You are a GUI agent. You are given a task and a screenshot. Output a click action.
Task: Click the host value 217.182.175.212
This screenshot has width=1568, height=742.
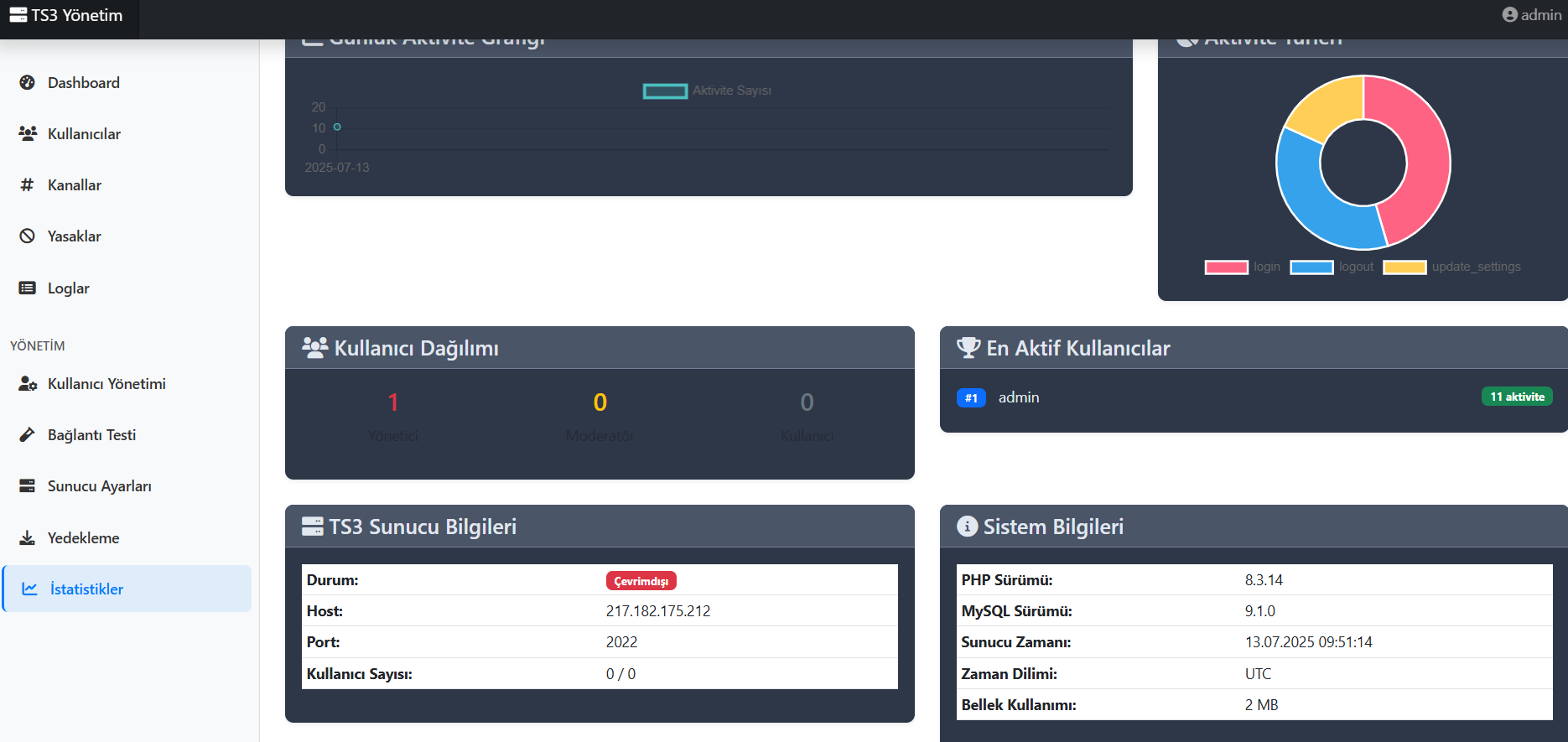coord(658,611)
